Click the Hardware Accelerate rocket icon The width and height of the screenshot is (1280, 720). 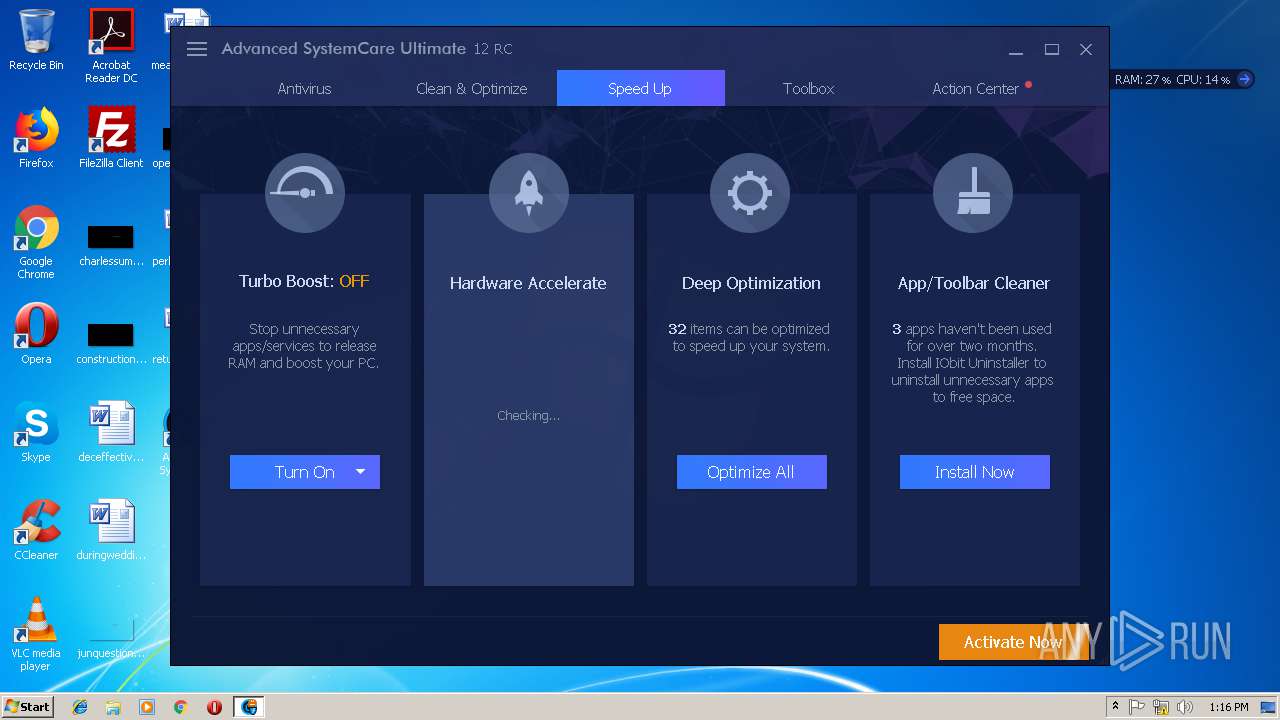(529, 193)
